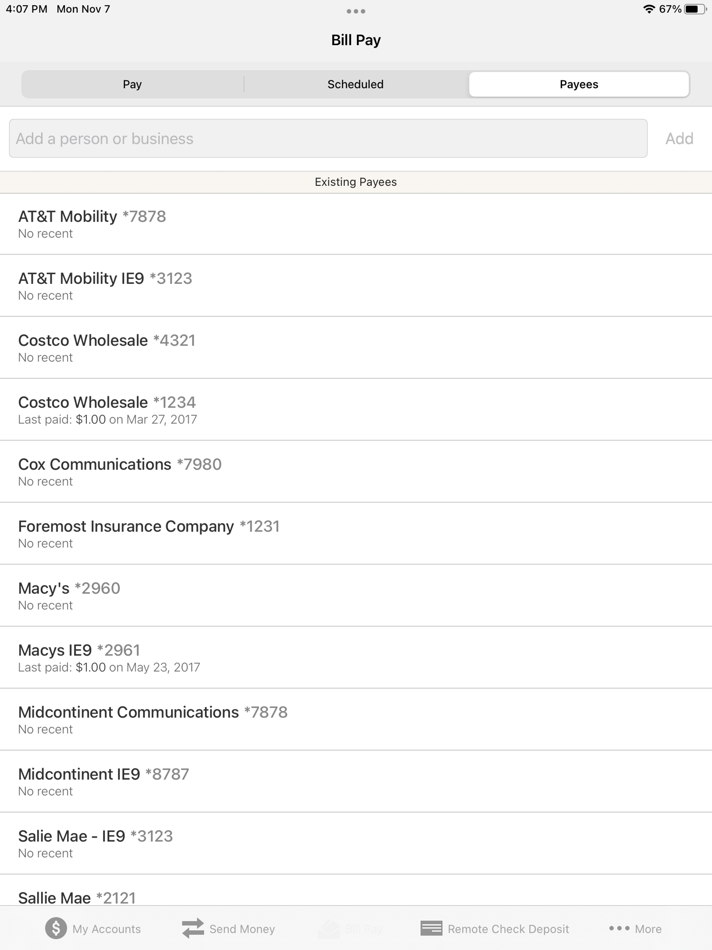Tap the Remote Check Deposit label
The image size is (712, 950).
click(x=508, y=929)
